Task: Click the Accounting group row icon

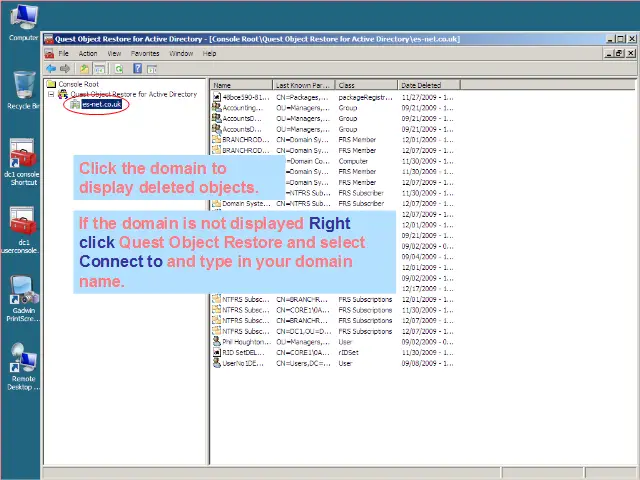Action: coord(216,108)
